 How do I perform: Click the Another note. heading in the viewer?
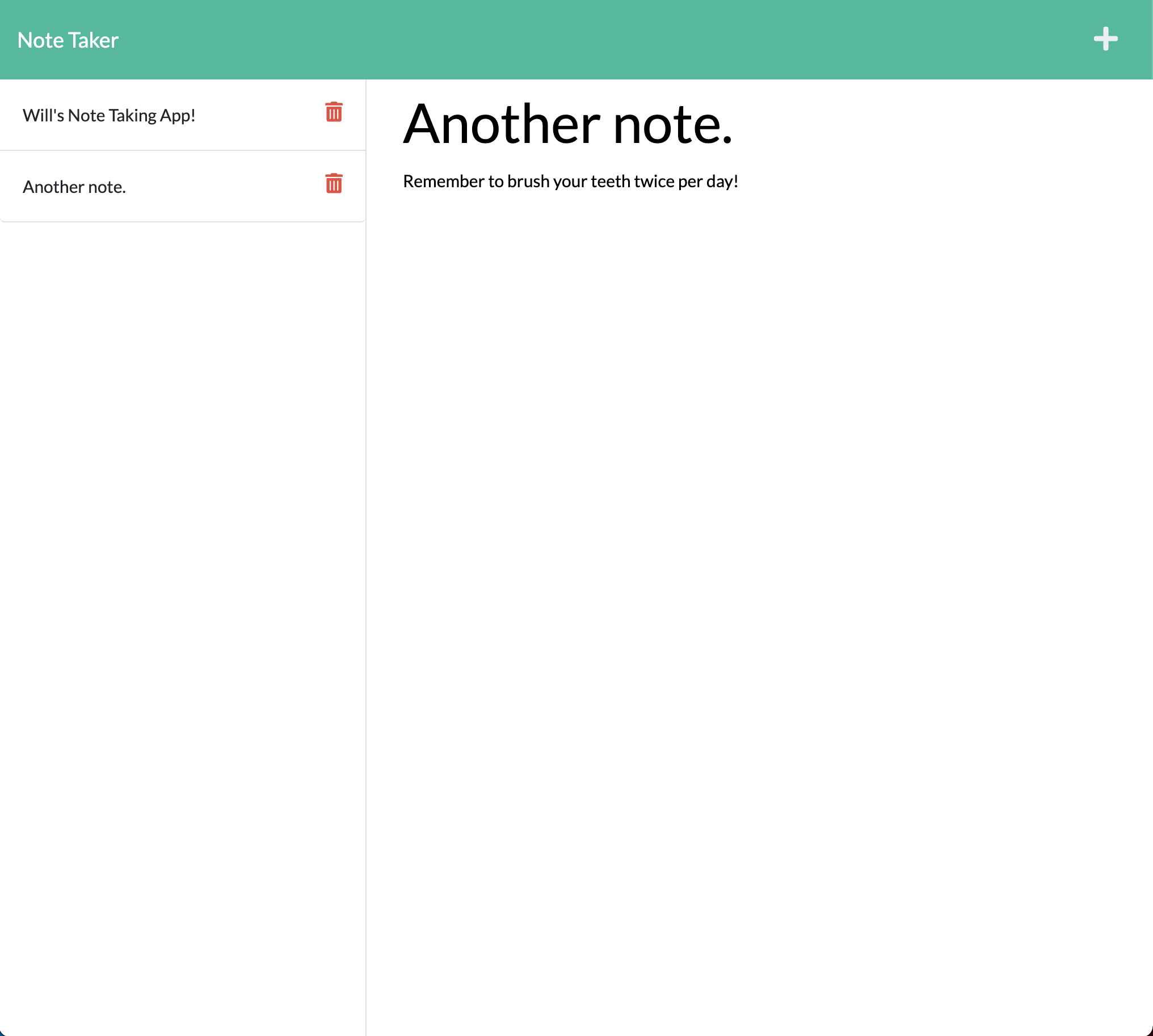point(567,123)
